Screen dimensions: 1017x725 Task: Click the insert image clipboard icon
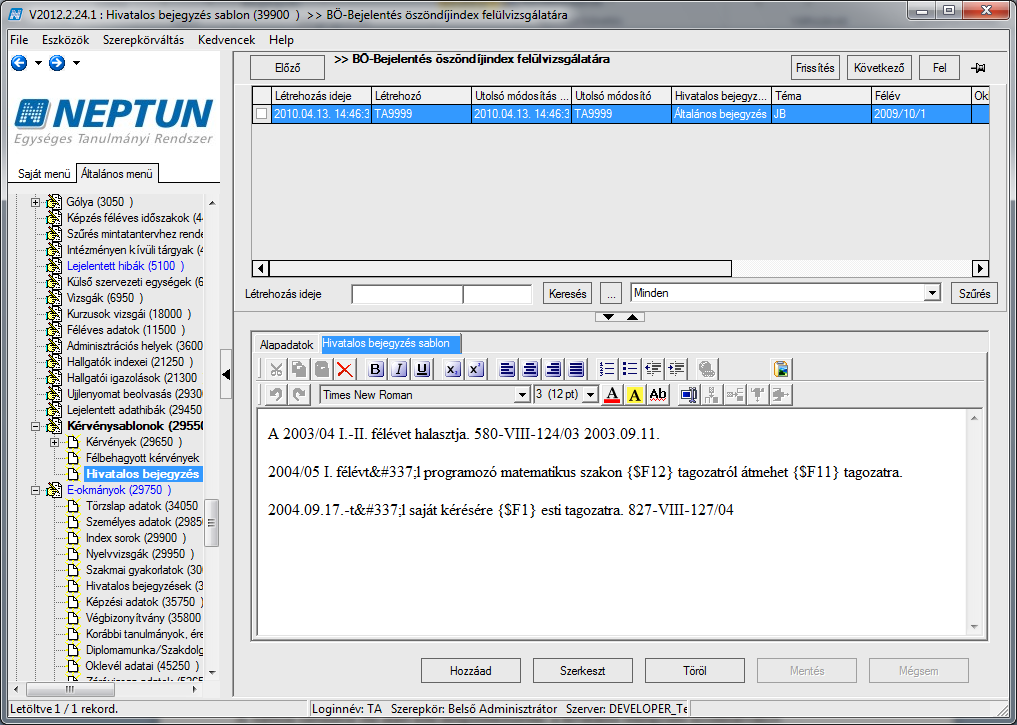(x=782, y=370)
